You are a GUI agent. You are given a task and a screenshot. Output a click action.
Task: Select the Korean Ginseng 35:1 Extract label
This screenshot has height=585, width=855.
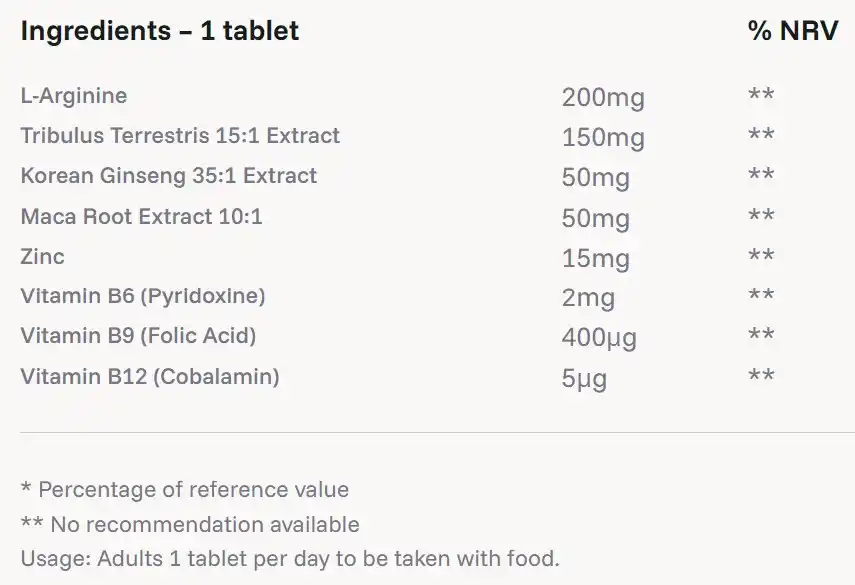(x=168, y=176)
